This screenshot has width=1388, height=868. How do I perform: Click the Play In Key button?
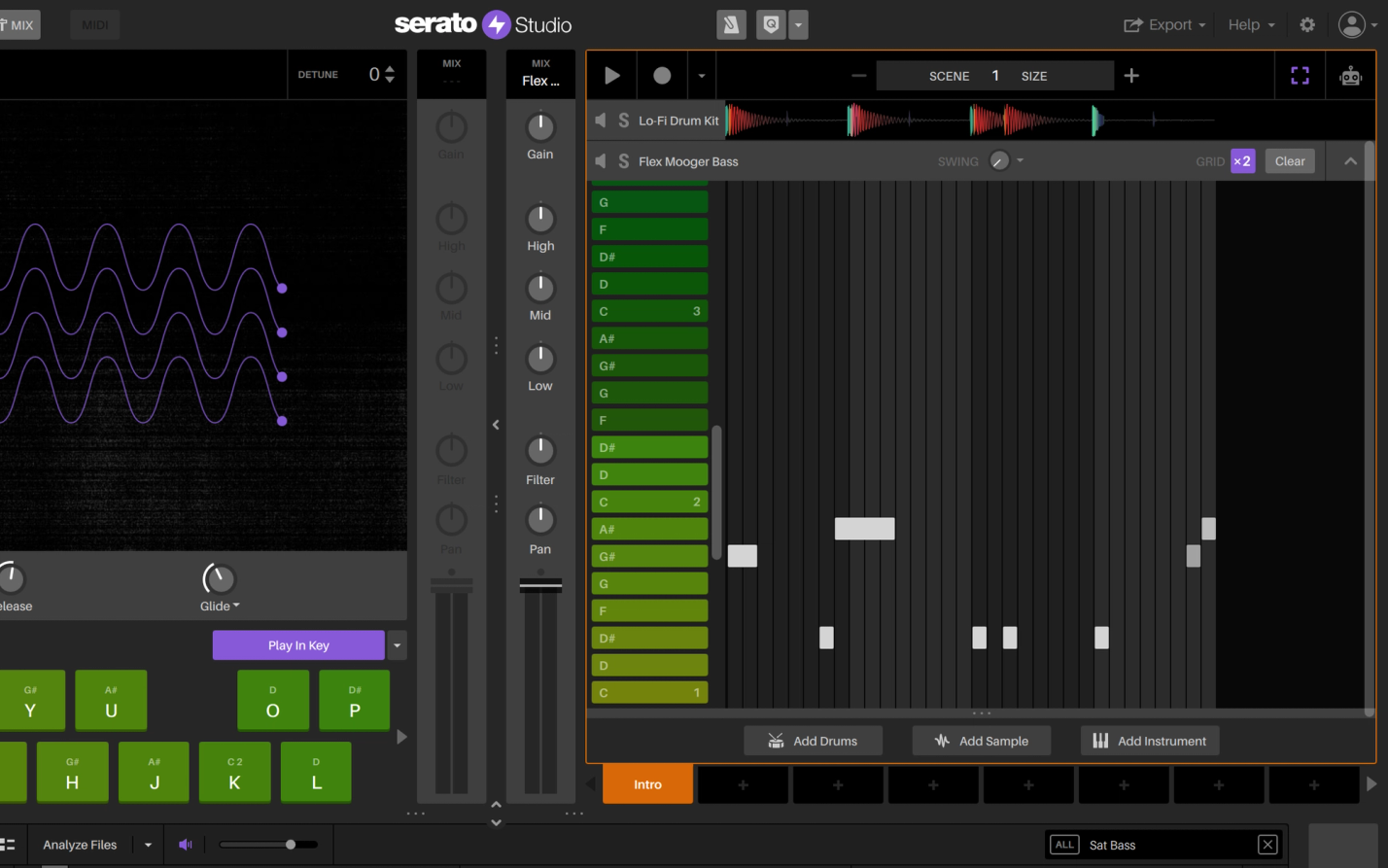pyautogui.click(x=298, y=644)
